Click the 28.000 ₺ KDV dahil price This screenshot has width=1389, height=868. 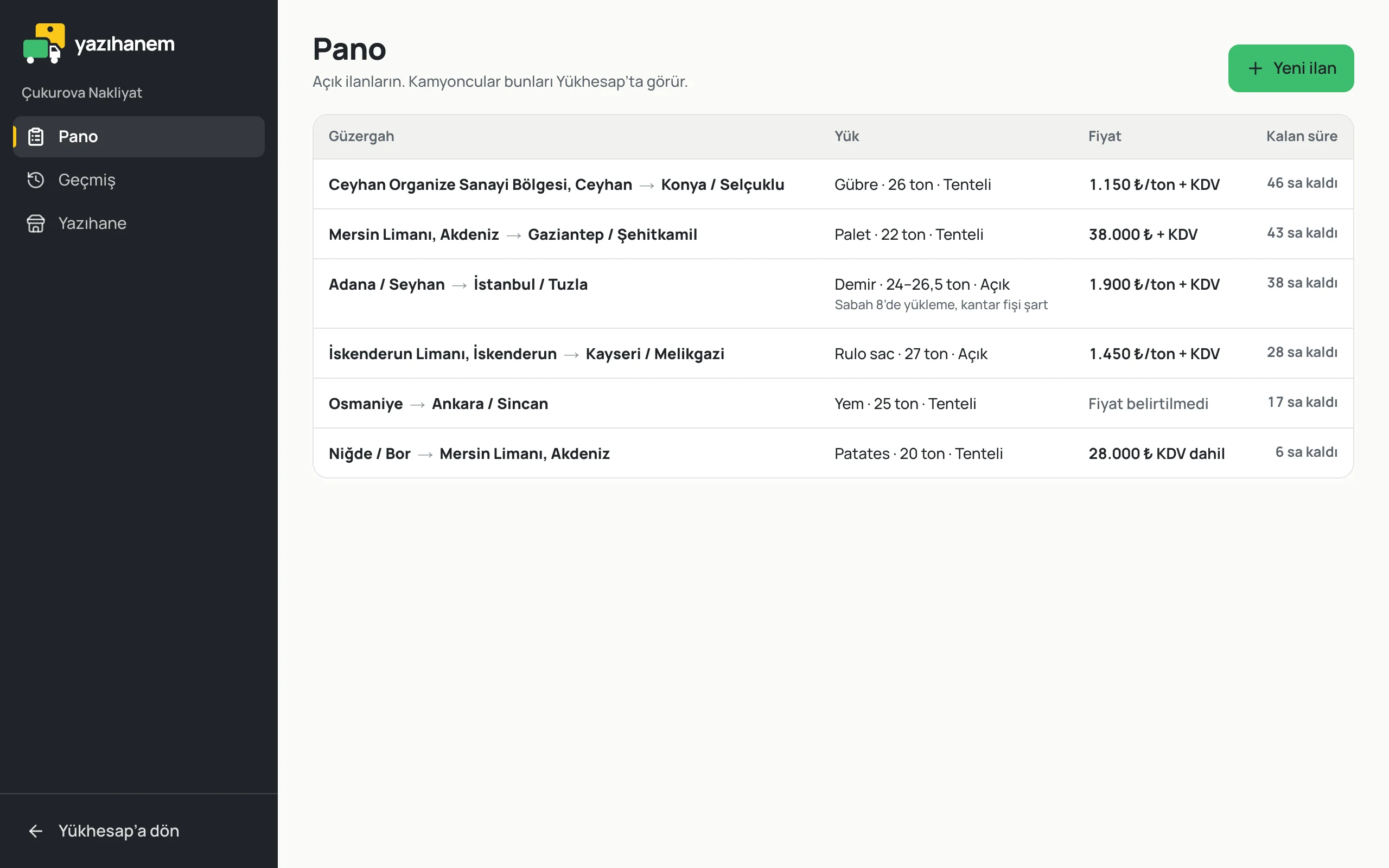(x=1157, y=454)
